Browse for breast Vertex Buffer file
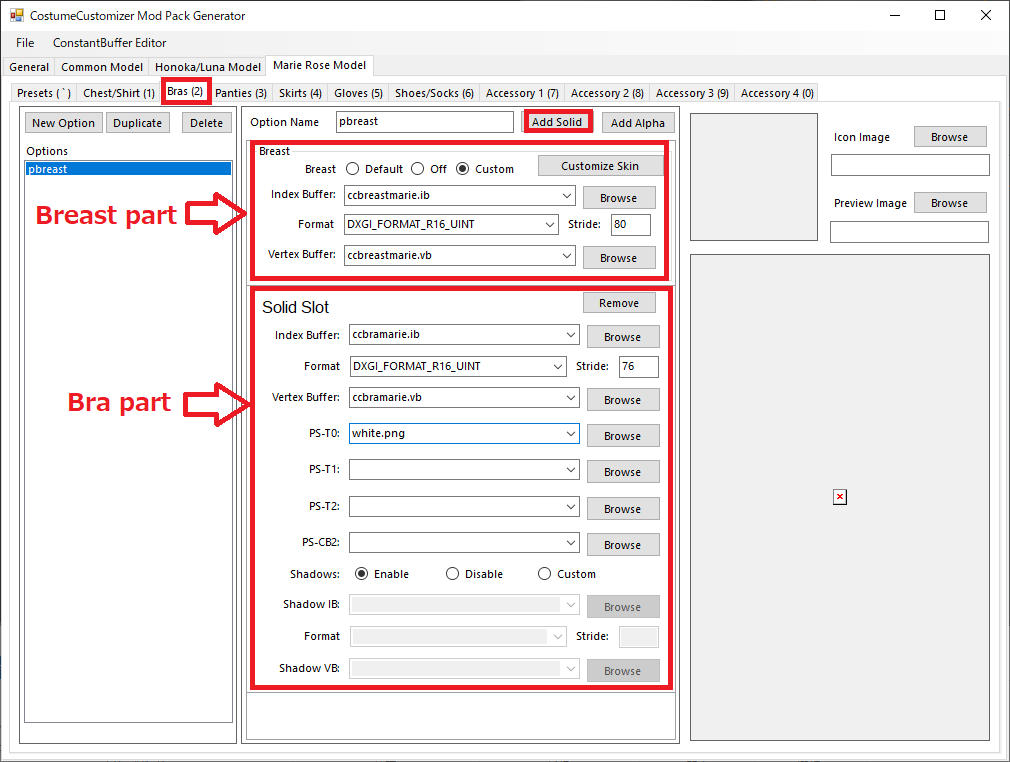Screen dimensions: 1010x762 pyautogui.click(x=618, y=258)
